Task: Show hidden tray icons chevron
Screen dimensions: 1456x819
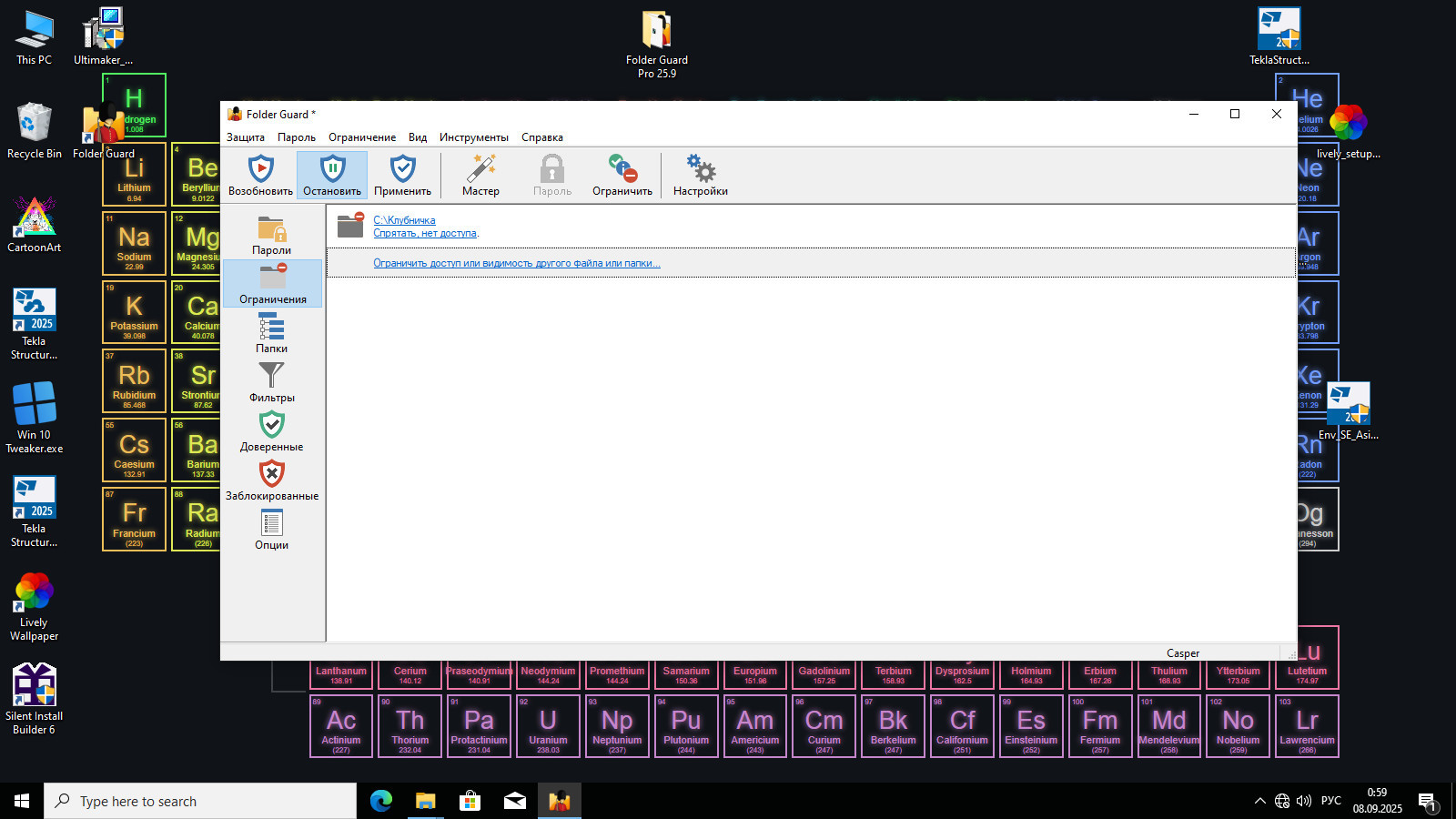Action: tap(1259, 801)
